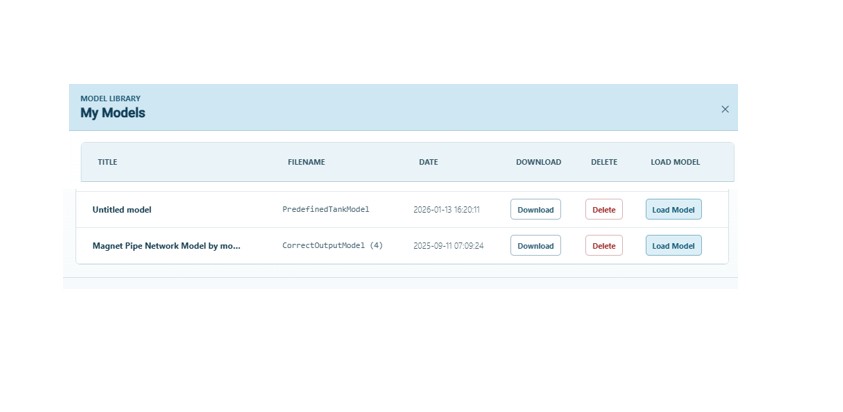Select the 'Untitled model' title
The image size is (843, 412).
[x=122, y=210]
